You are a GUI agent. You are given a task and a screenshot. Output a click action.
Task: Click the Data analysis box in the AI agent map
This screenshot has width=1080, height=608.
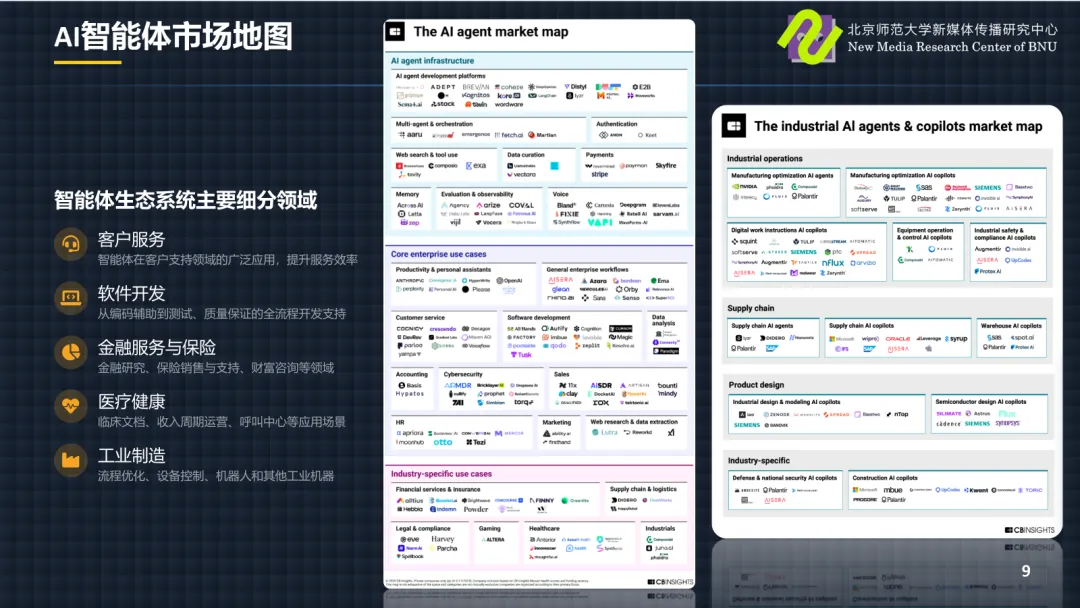point(667,336)
